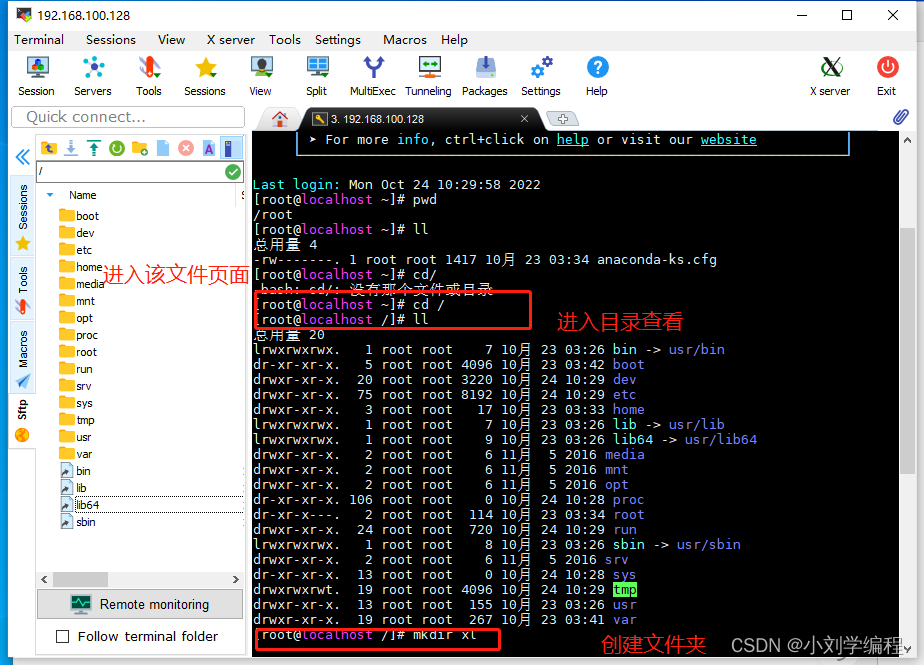Open the X server menu
Viewport: 924px width, 665px height.
(x=230, y=39)
